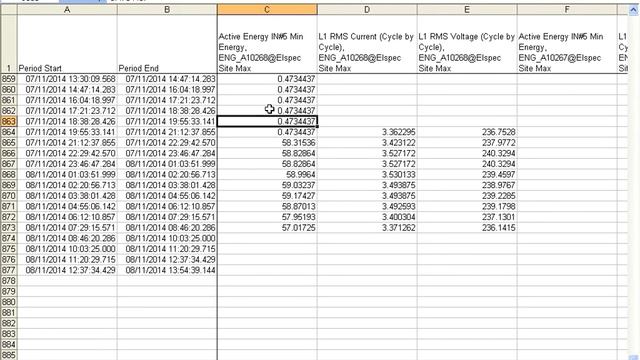Viewport: 640px width, 360px height.
Task: Select cell 3.371262
Action: pos(367,227)
